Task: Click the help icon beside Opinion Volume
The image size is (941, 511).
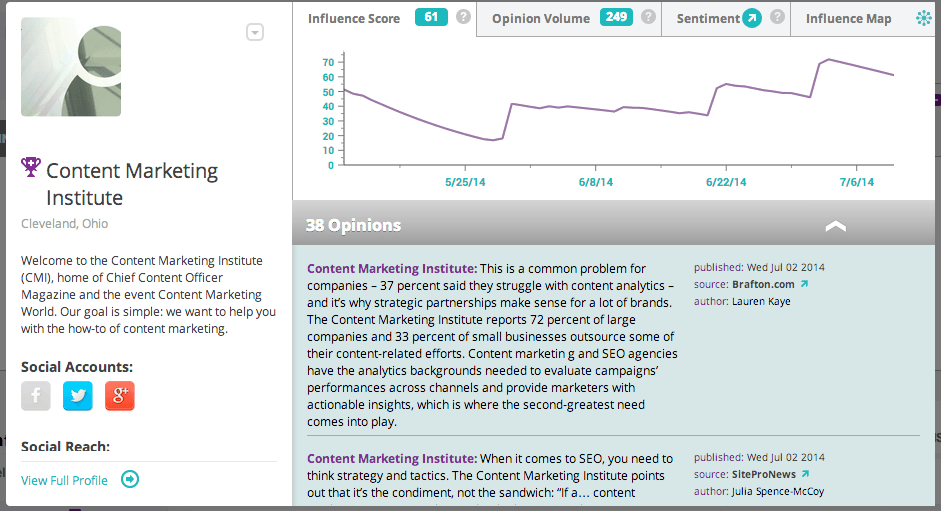Action: click(648, 18)
